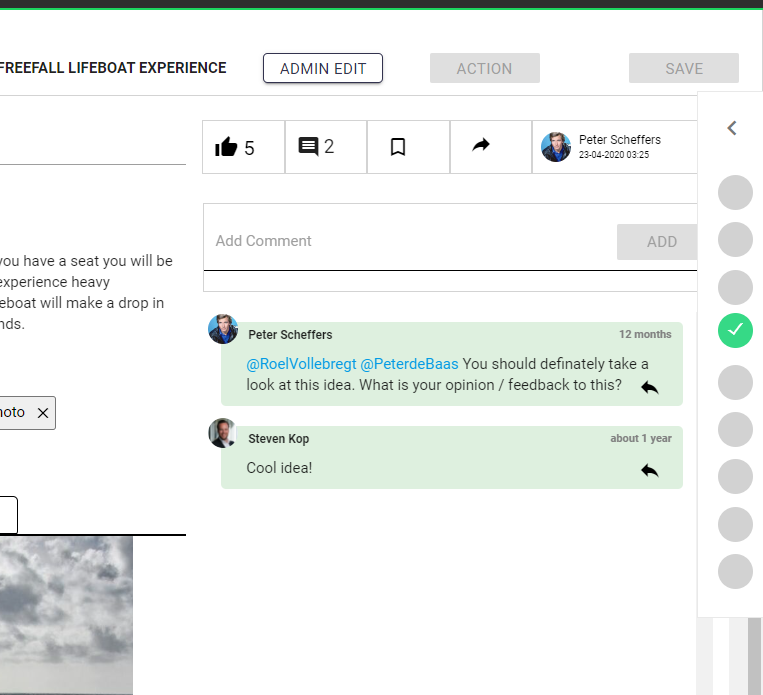Open the comments count icon
763x695 pixels.
(308, 147)
